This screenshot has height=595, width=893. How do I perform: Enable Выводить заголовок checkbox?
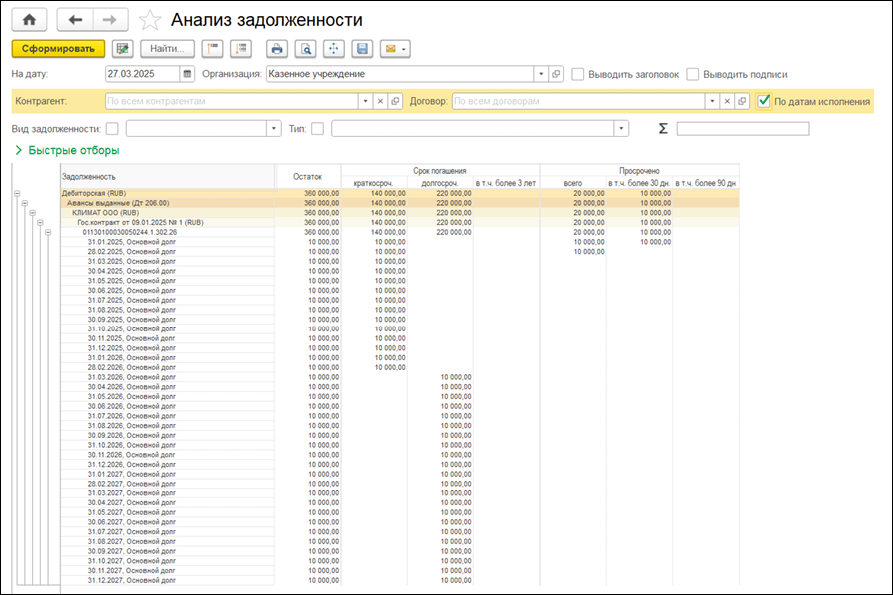(578, 74)
